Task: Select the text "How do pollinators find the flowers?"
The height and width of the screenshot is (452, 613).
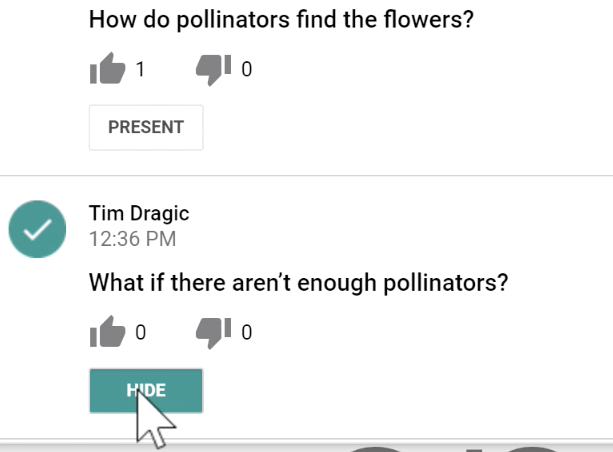Action: pos(281,19)
